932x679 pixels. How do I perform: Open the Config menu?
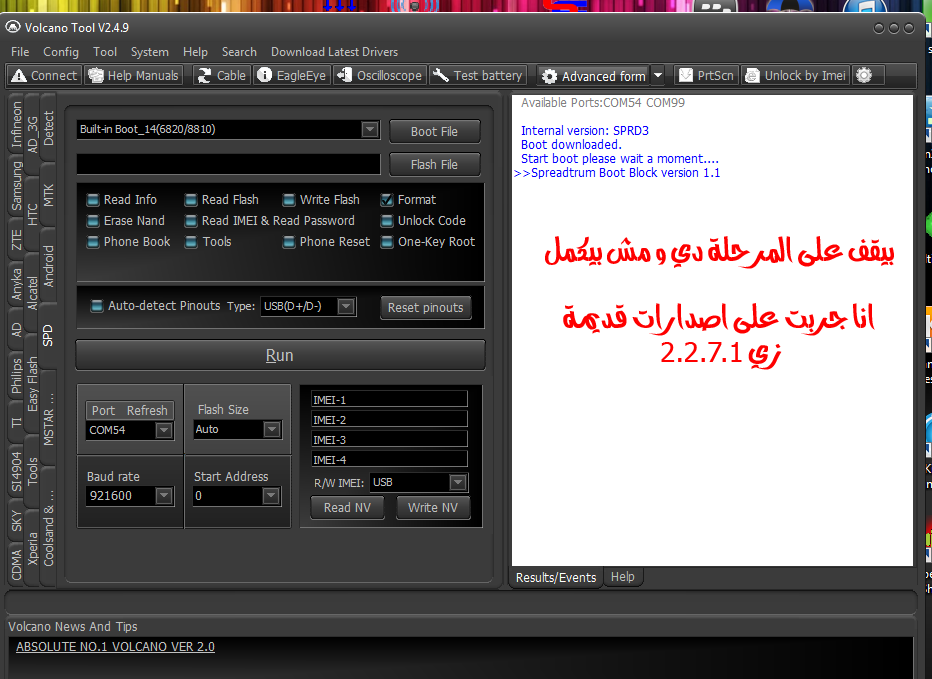[x=61, y=52]
